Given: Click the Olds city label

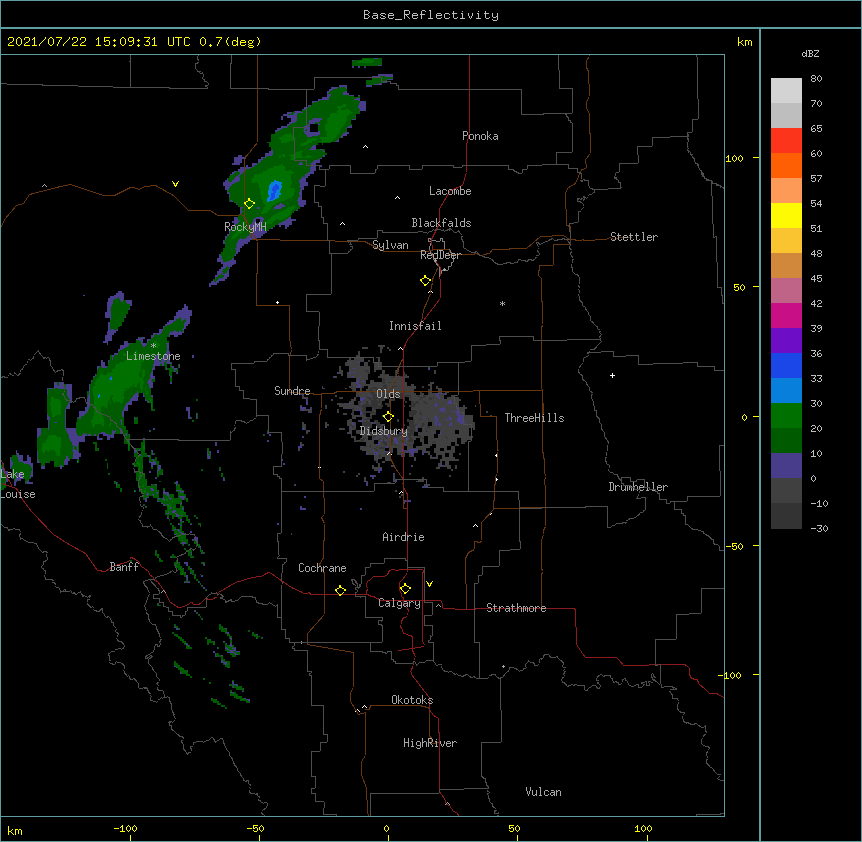Looking at the screenshot, I should coord(388,394).
